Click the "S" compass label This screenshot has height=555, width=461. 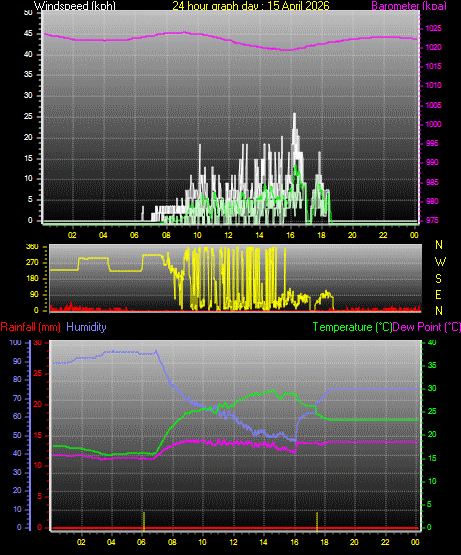point(438,279)
